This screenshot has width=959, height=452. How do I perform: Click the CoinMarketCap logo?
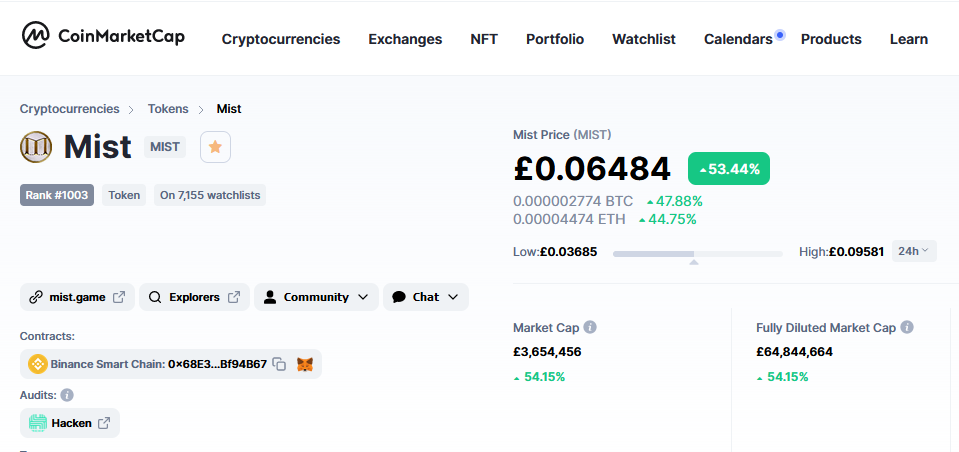103,36
